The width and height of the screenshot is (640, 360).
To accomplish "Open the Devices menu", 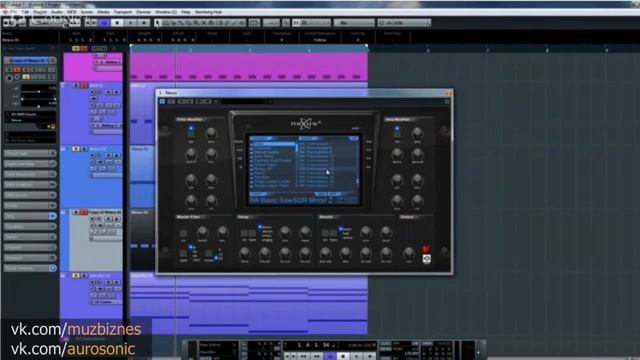I will click(143, 12).
